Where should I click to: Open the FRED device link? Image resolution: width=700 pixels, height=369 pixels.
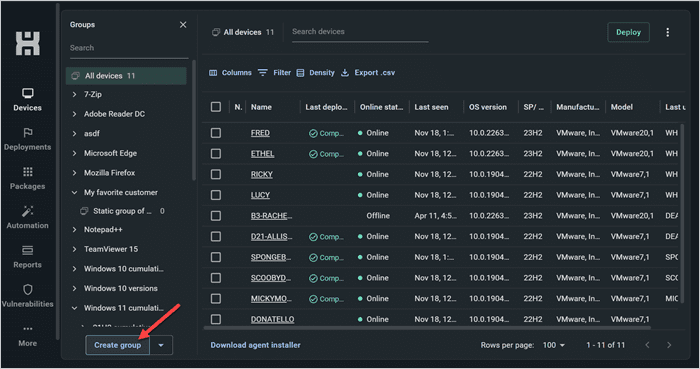[260, 133]
